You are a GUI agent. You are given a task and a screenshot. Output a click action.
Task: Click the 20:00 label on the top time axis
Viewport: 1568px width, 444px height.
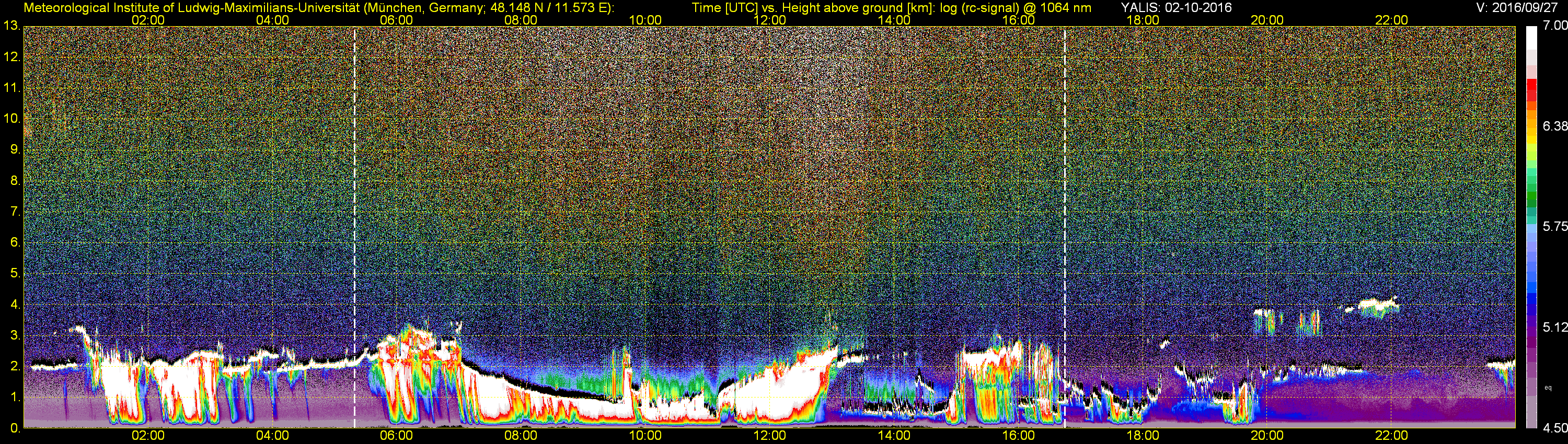1267,20
